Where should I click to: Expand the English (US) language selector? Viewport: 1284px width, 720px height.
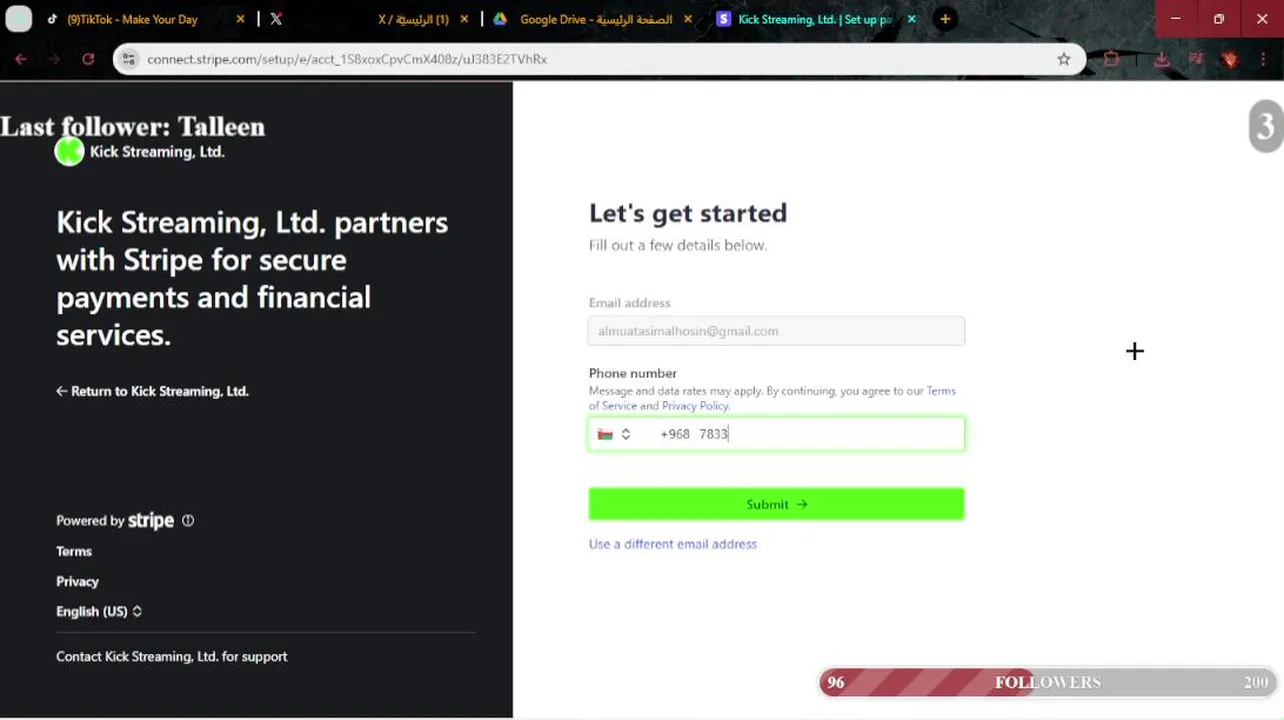click(x=99, y=611)
